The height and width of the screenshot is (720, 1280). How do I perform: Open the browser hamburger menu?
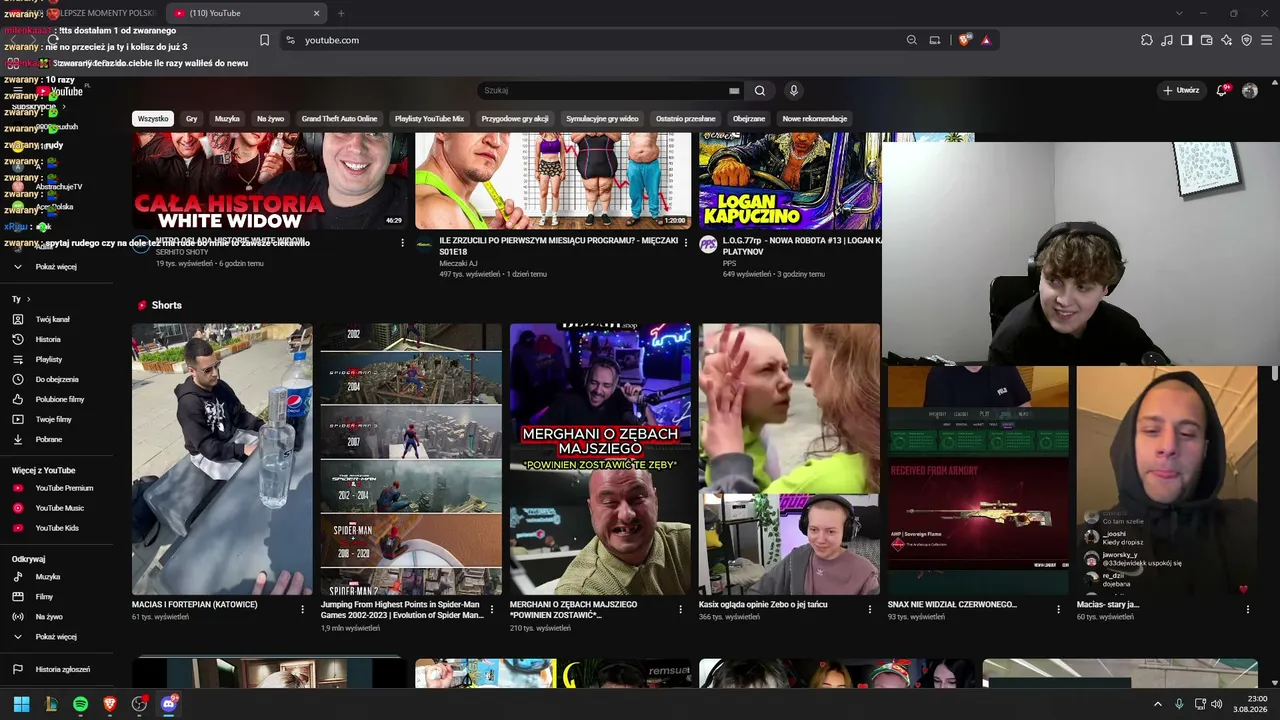coord(1267,40)
